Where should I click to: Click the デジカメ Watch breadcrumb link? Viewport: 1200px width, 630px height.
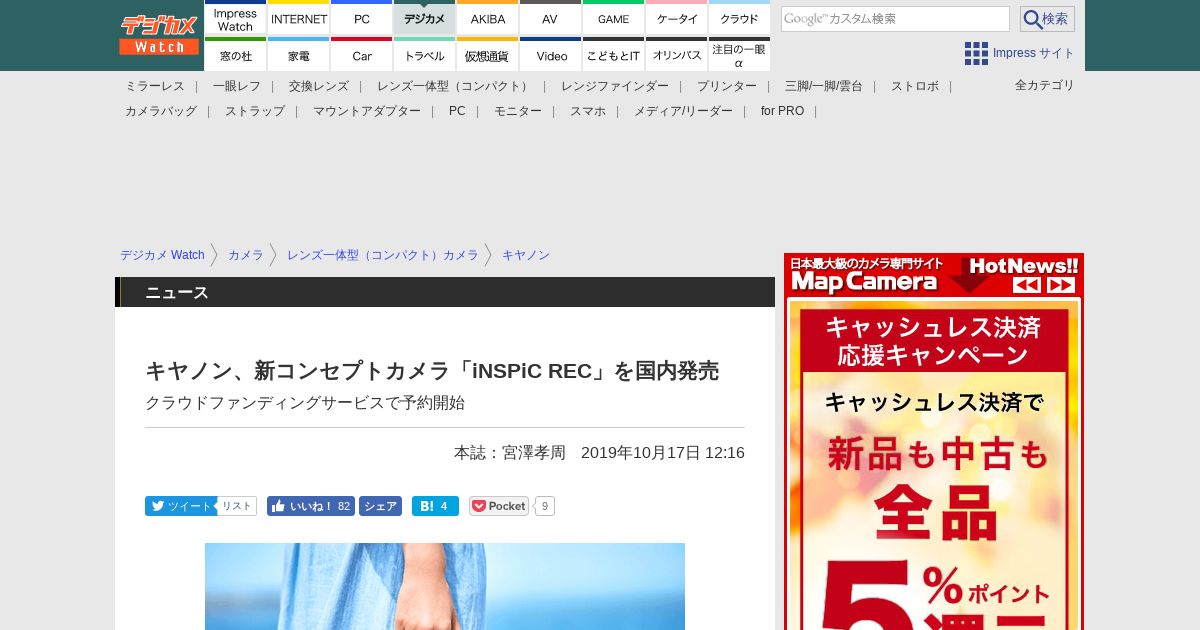pos(162,255)
